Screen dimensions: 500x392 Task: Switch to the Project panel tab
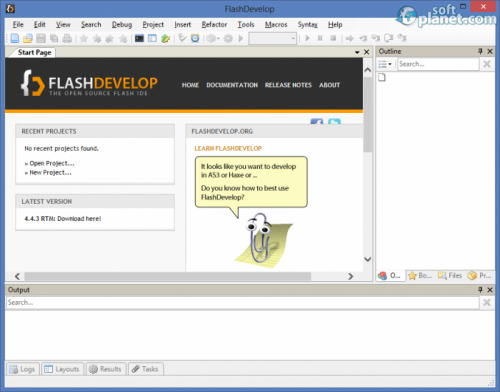pyautogui.click(x=480, y=276)
